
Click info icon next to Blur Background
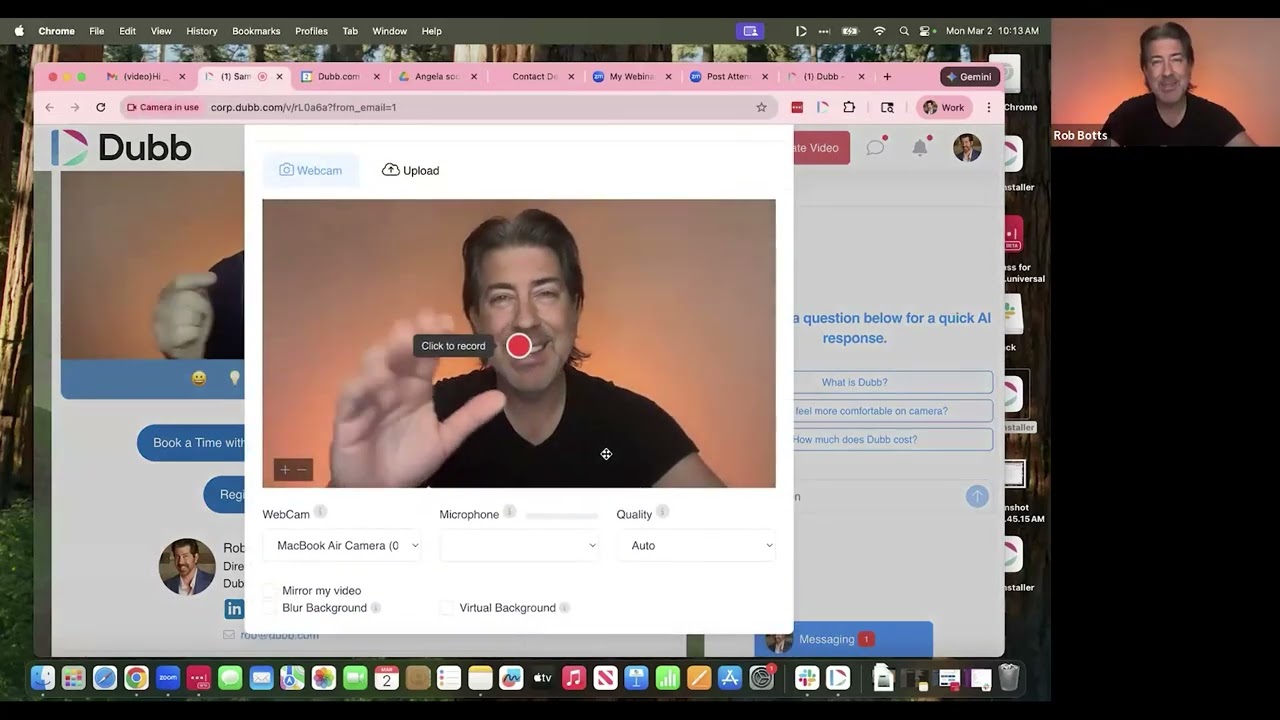[376, 608]
